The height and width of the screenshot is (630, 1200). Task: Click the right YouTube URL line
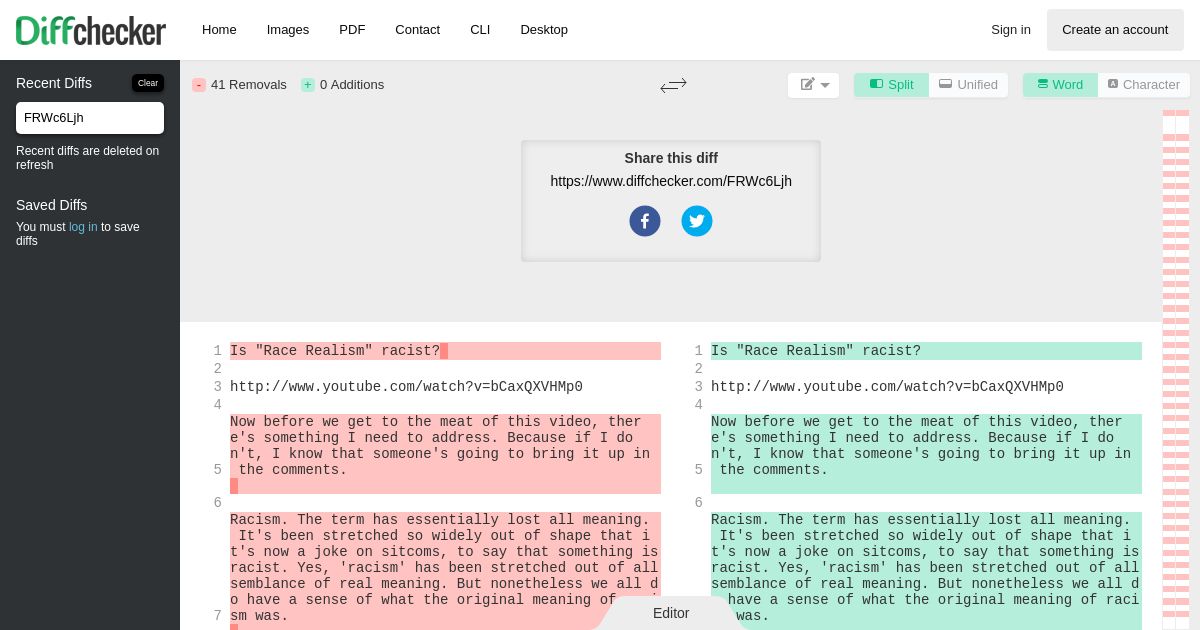coord(887,387)
